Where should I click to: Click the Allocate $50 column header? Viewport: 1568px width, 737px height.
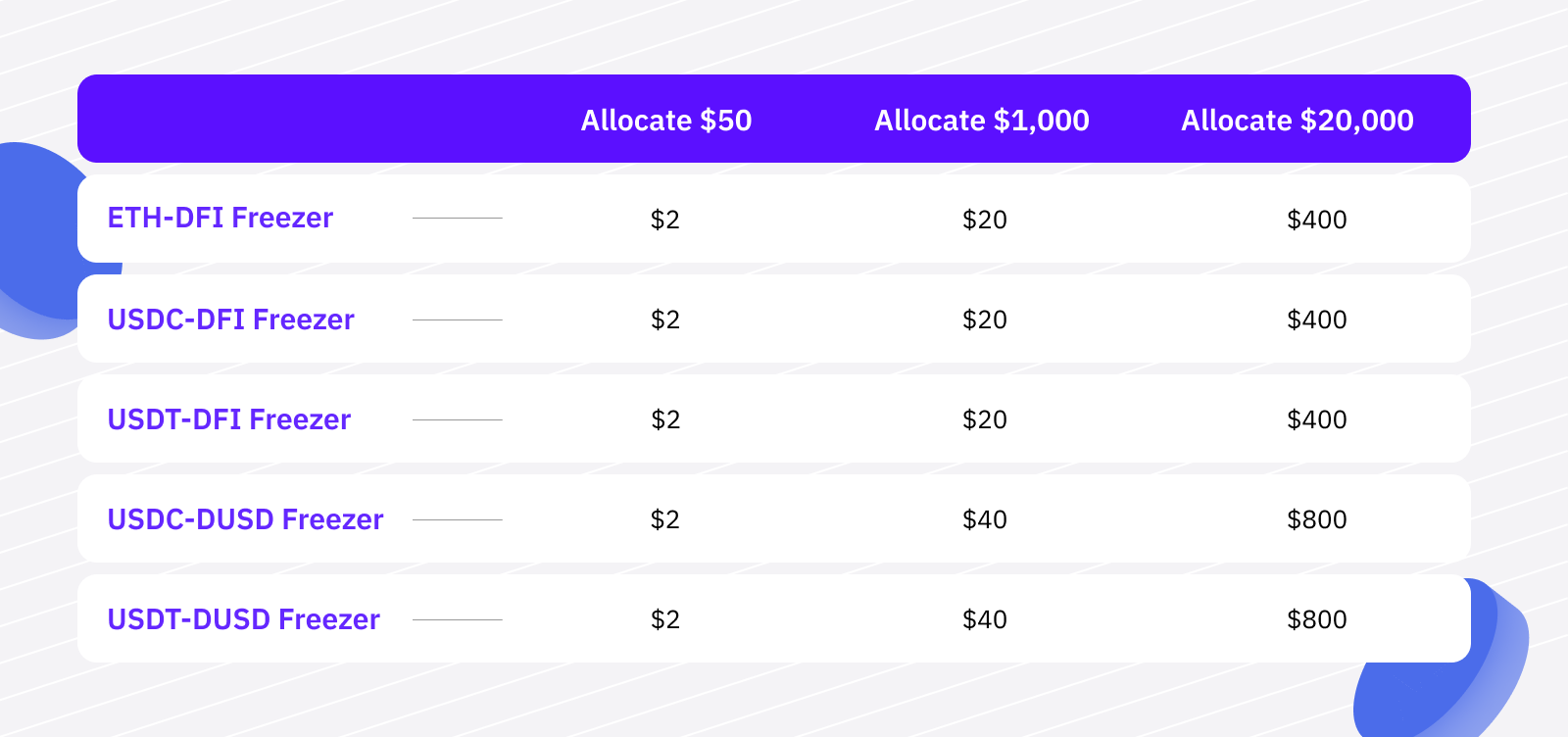(666, 121)
